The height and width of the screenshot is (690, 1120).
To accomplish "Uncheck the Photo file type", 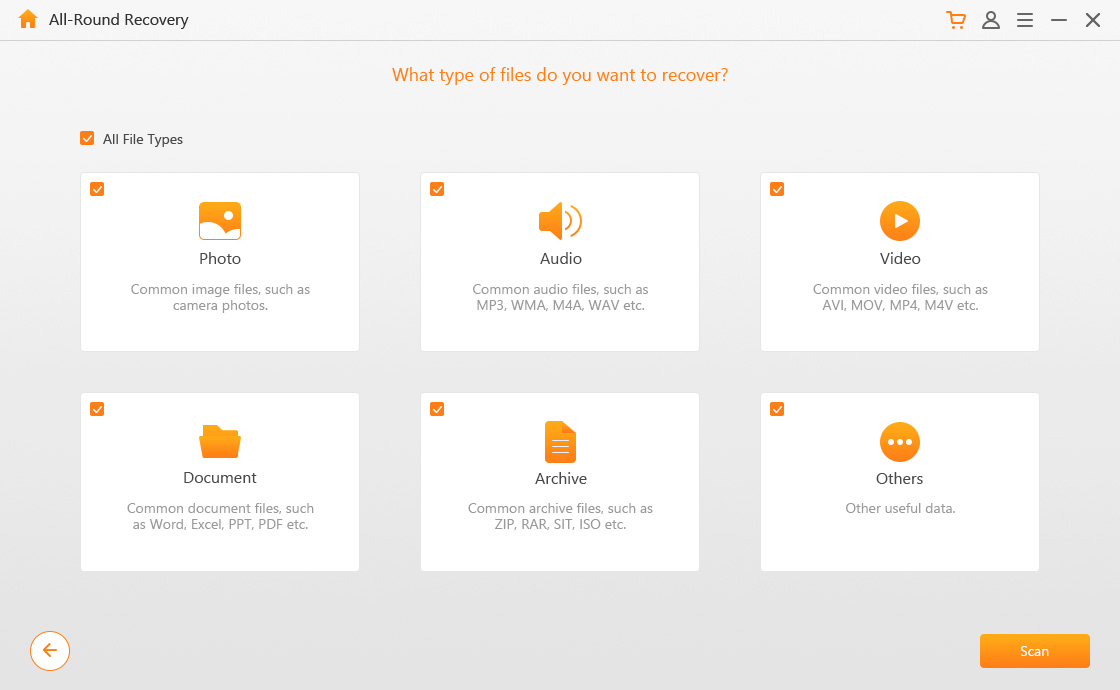I will click(97, 188).
